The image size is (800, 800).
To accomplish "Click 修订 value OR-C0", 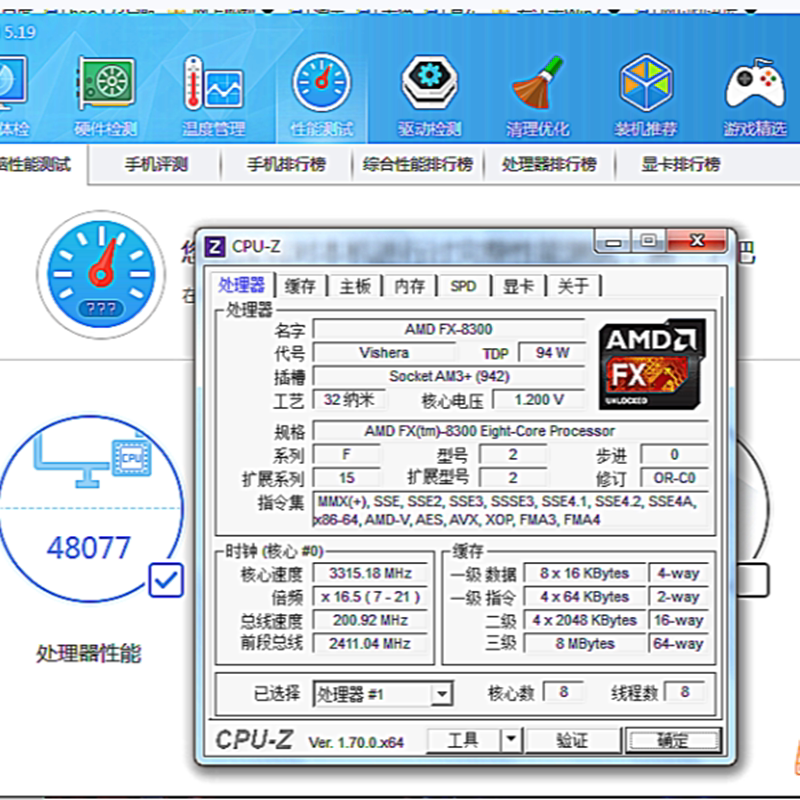I will tap(674, 478).
